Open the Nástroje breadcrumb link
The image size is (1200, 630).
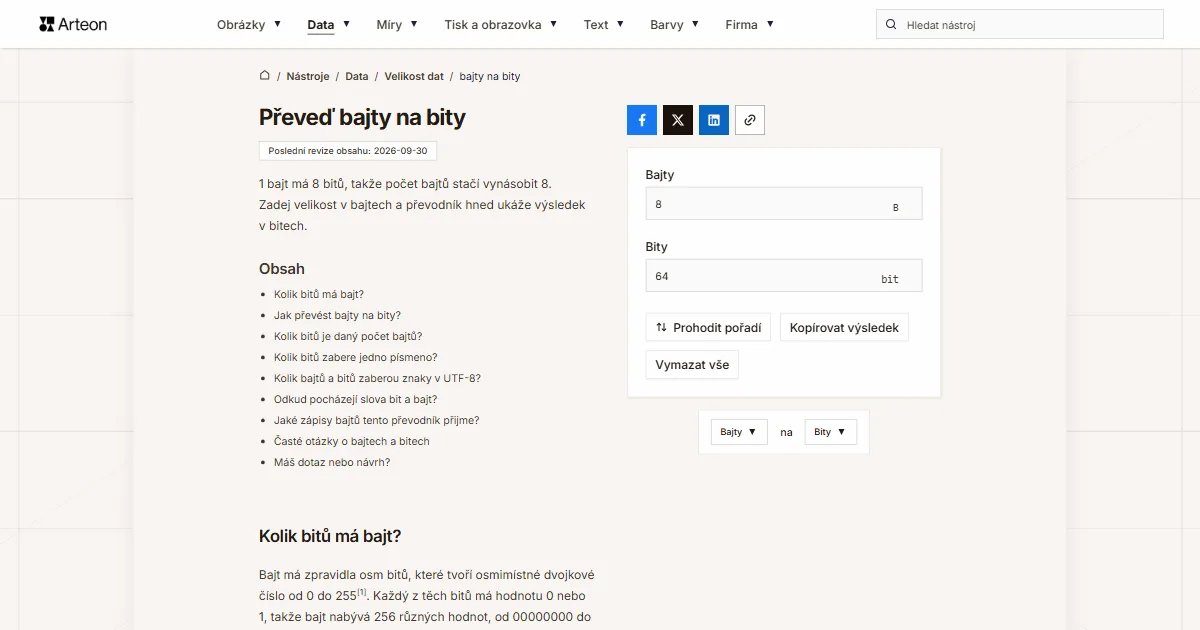click(308, 76)
